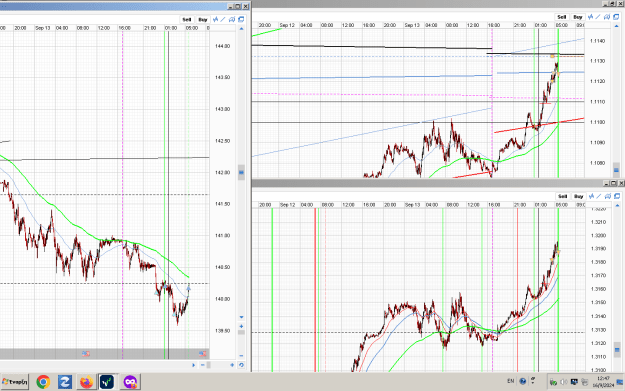Viewport: 625px width, 391px height.
Task: Click blue price marker on bottom-right chart scale
Action: click(x=617, y=350)
